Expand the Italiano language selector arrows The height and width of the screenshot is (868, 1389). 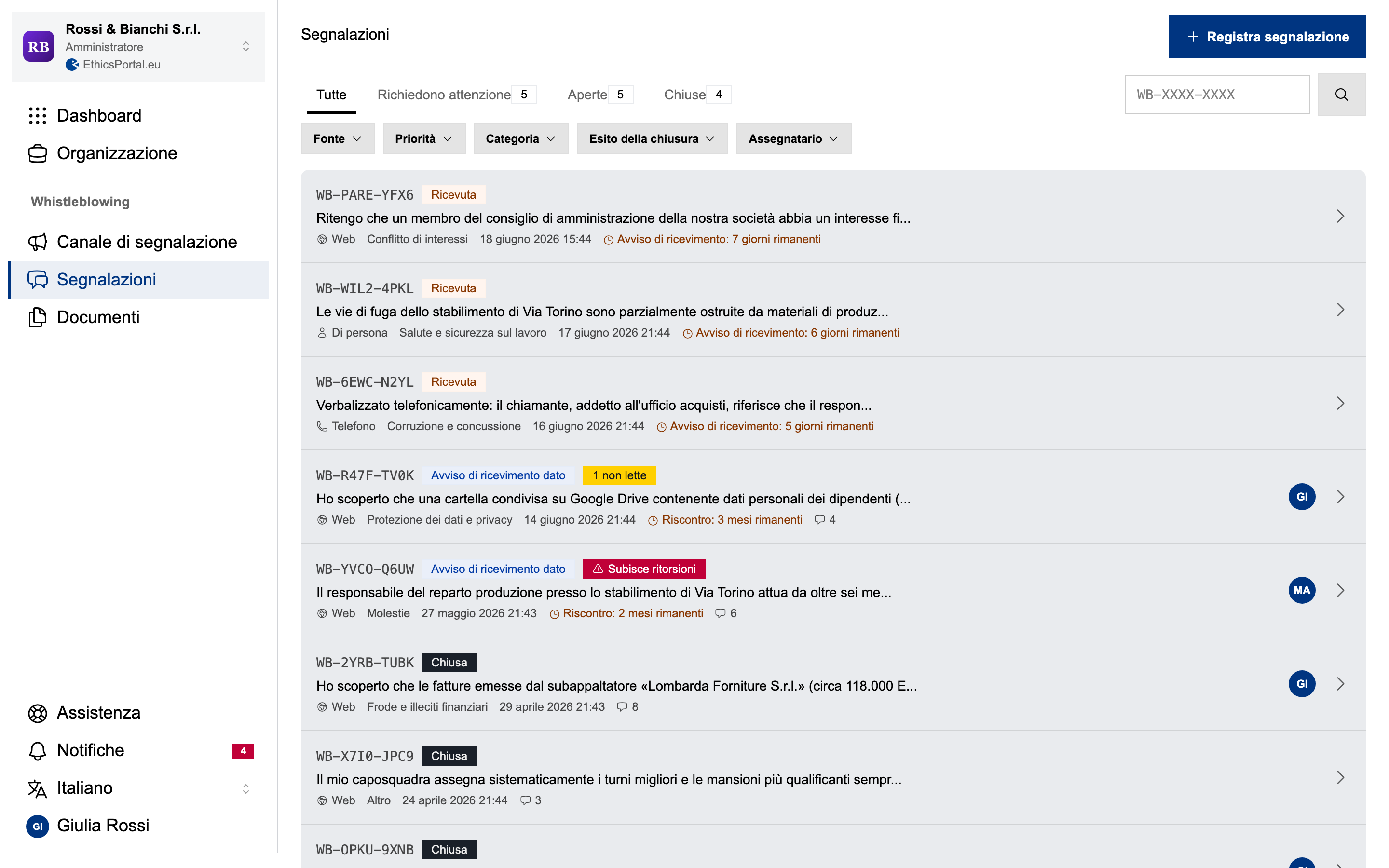coord(245,788)
